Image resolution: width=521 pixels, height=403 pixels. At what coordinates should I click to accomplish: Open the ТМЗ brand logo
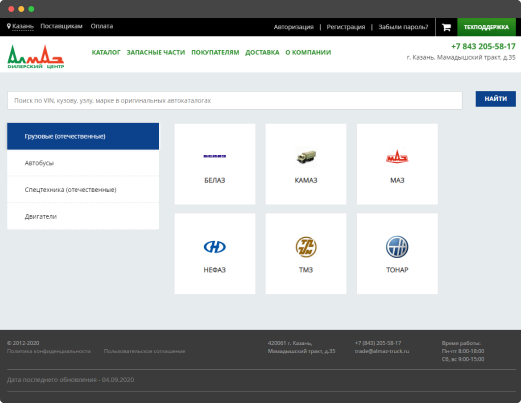pyautogui.click(x=306, y=247)
